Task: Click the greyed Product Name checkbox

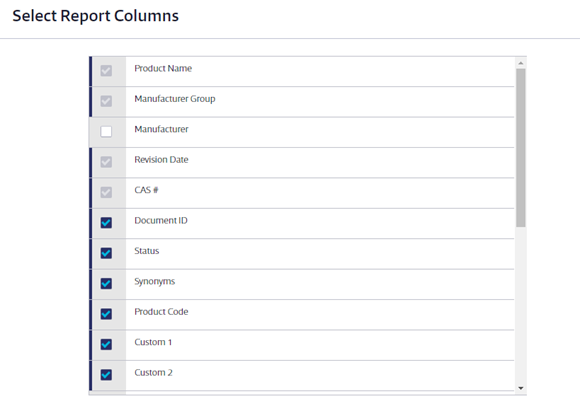Action: pos(106,71)
